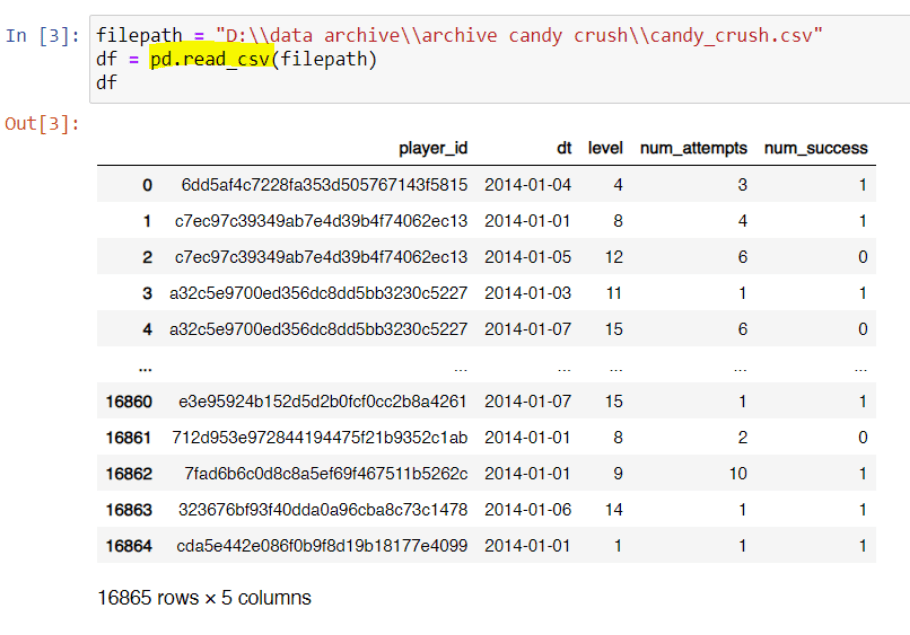Click the Out[3] output prompt

(x=42, y=124)
